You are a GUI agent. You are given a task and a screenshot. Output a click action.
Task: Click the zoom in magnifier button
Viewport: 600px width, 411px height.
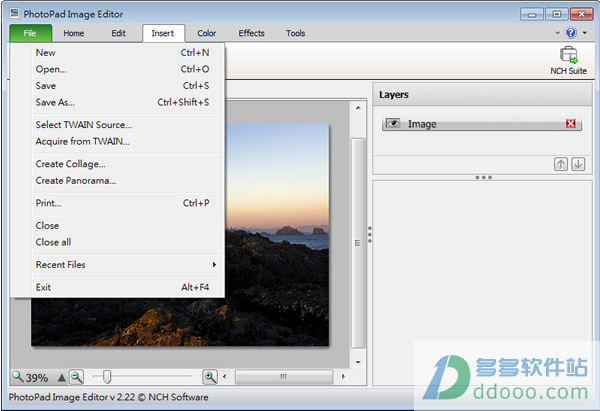[210, 377]
